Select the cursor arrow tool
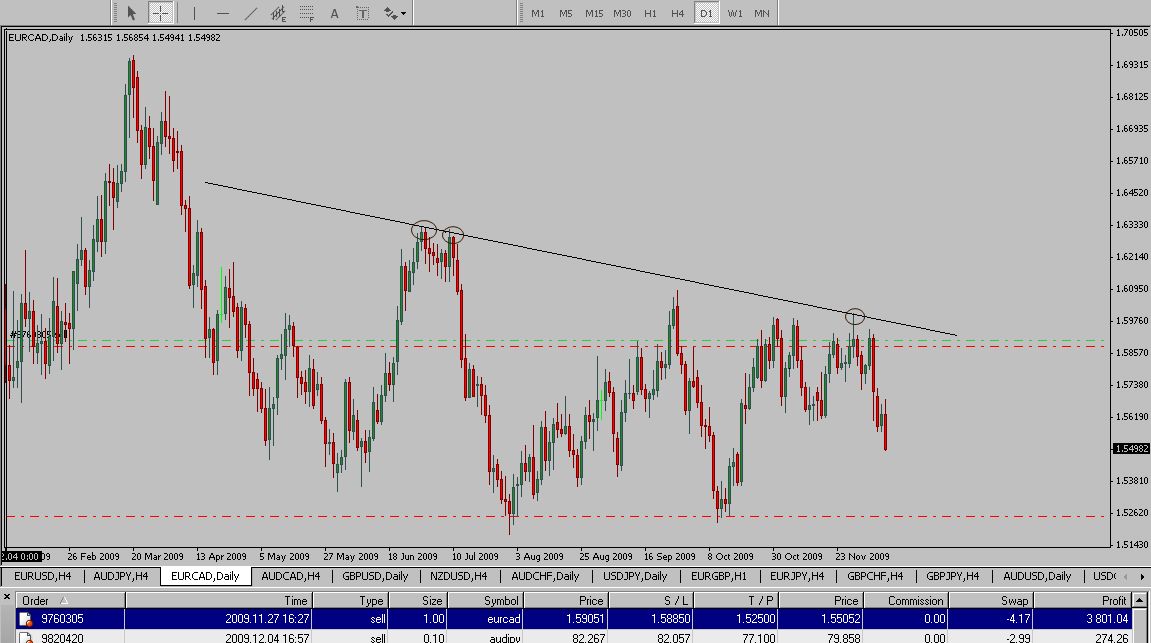Viewport: 1151px width, 643px height. coord(131,14)
